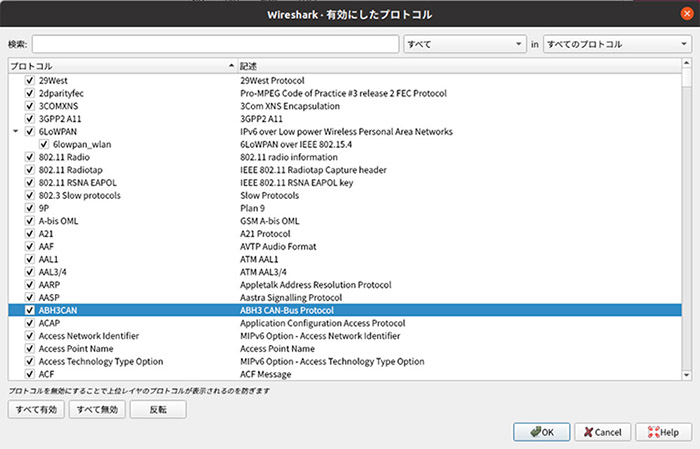The width and height of the screenshot is (700, 449).
Task: Select 'IEEE 802.11 RSNA EAPOL key' text
Action: pyautogui.click(x=296, y=183)
